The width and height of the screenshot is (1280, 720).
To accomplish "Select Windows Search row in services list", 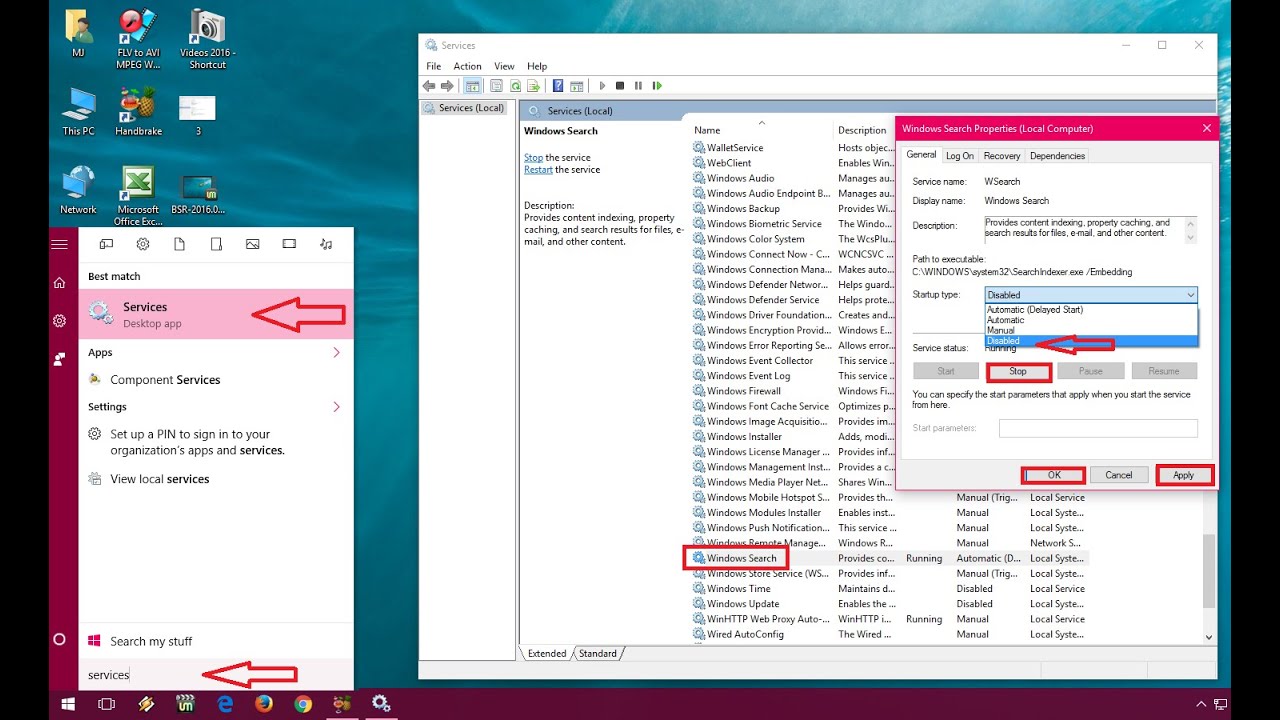I will pos(890,558).
